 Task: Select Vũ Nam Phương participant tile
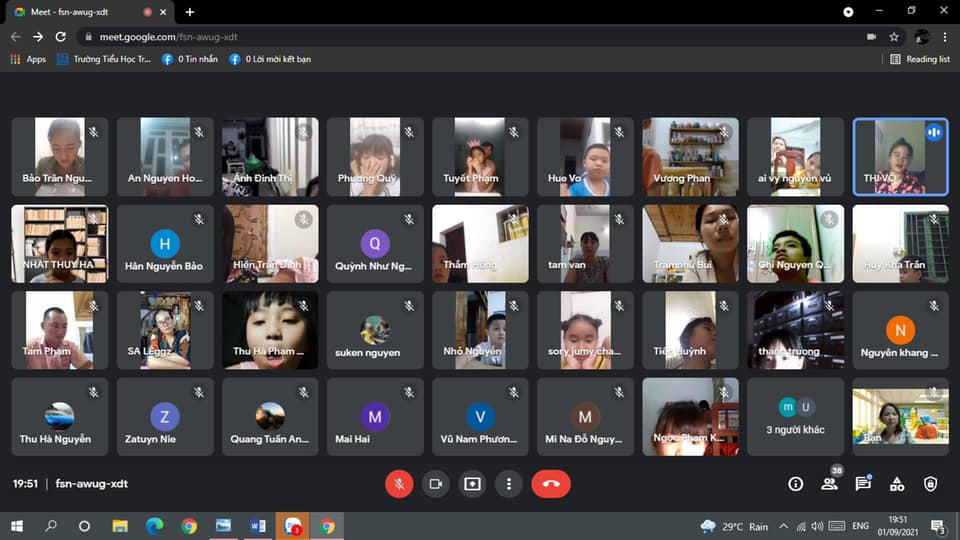pyautogui.click(x=480, y=416)
